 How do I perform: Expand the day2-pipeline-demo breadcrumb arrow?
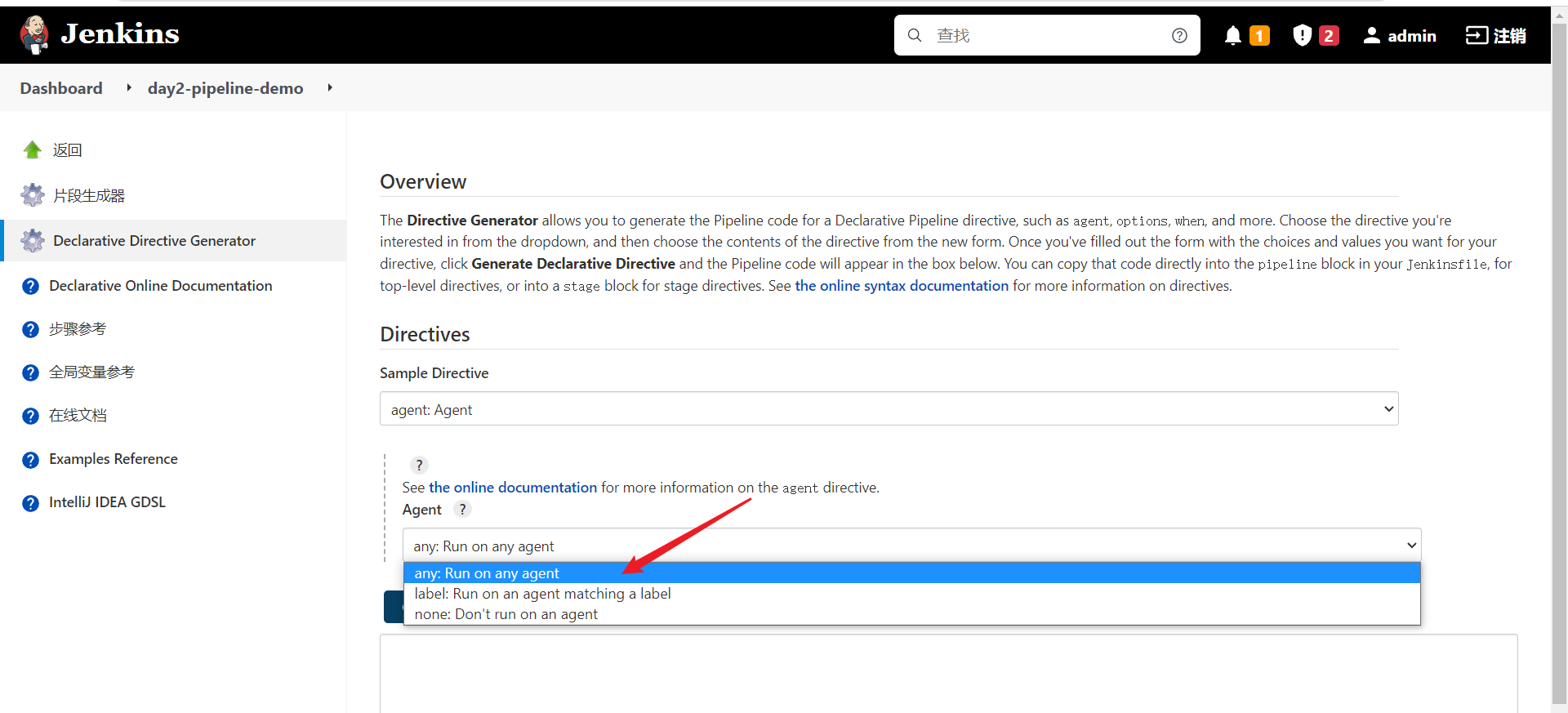tap(330, 87)
